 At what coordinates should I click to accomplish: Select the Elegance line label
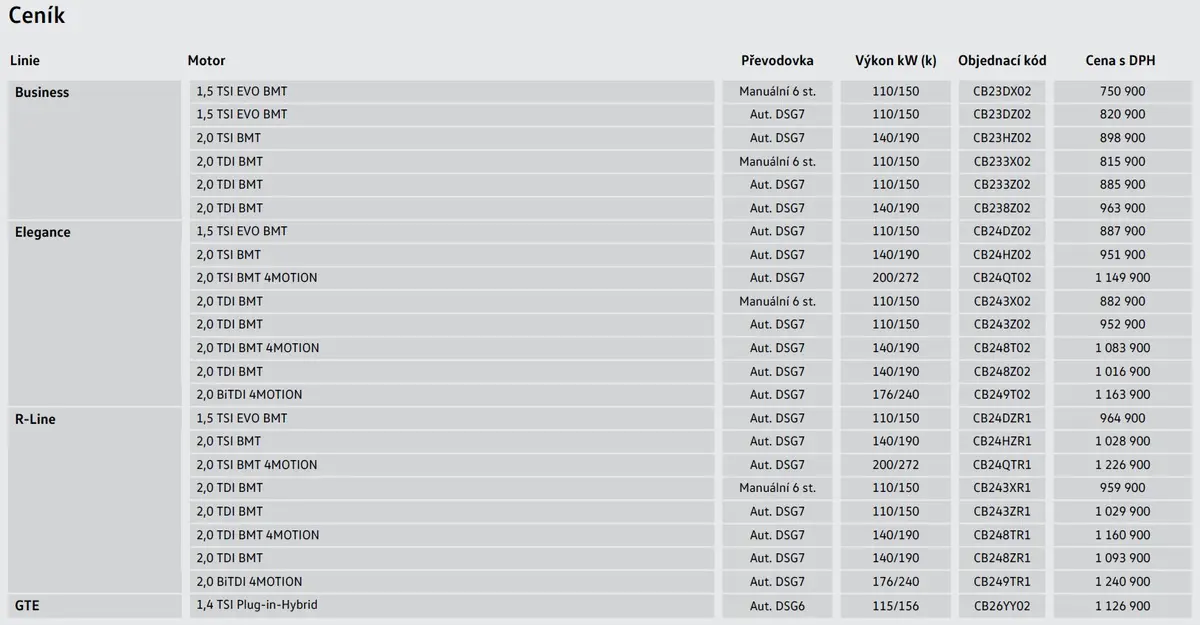click(x=43, y=232)
